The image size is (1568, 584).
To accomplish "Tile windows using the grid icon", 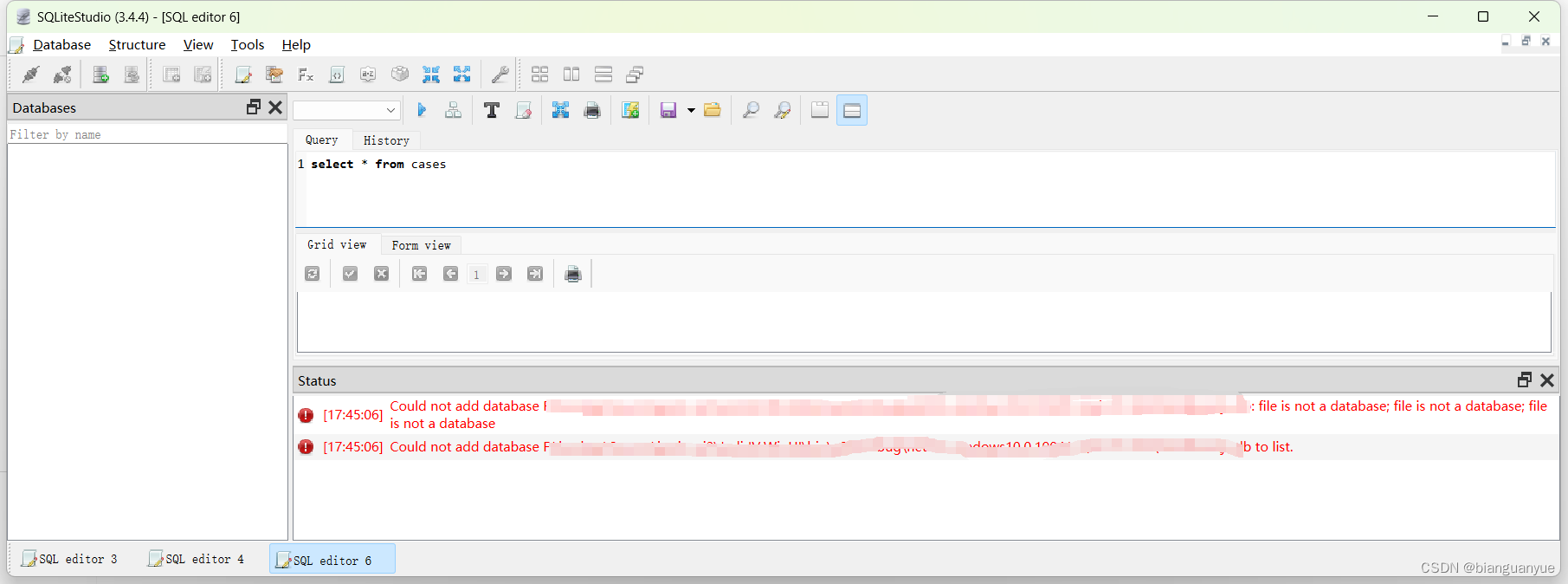I will [540, 75].
